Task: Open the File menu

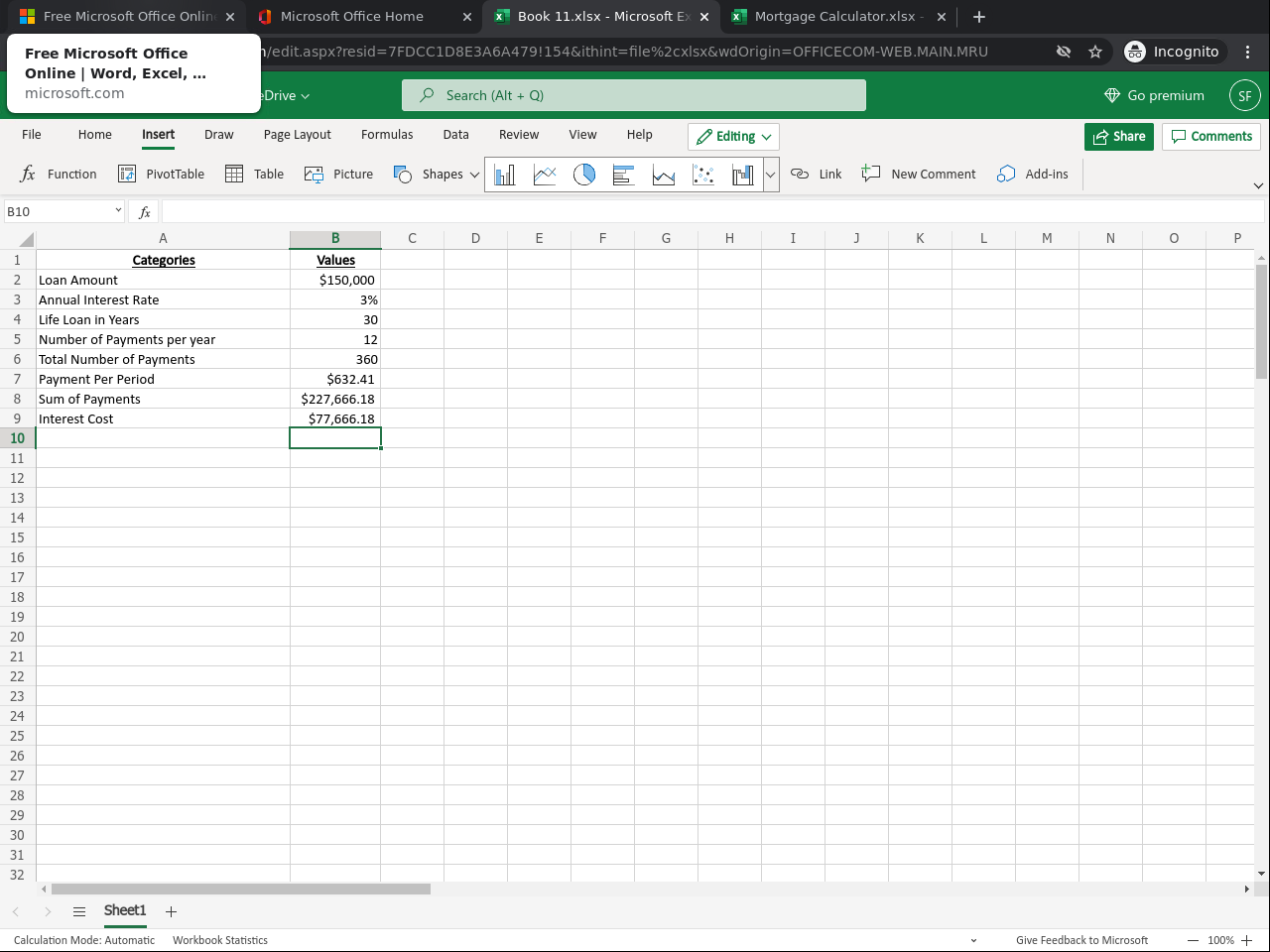Action: pyautogui.click(x=32, y=135)
